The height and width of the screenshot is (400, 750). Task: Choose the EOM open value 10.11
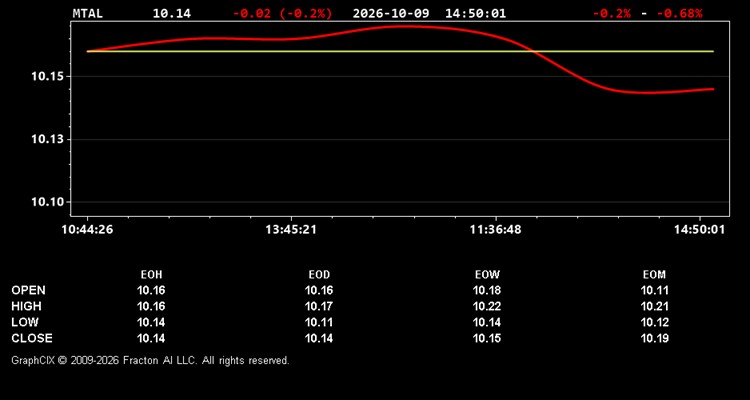pos(655,290)
